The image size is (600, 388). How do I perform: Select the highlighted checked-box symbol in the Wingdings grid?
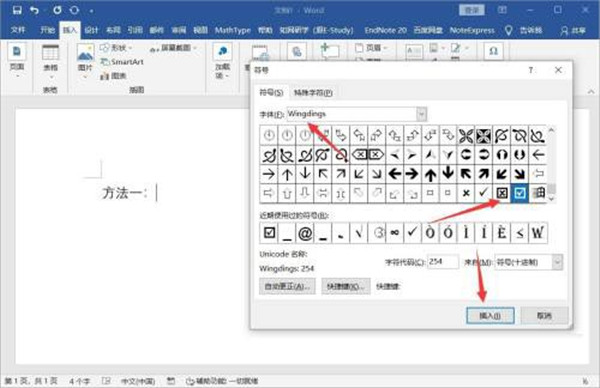point(520,193)
